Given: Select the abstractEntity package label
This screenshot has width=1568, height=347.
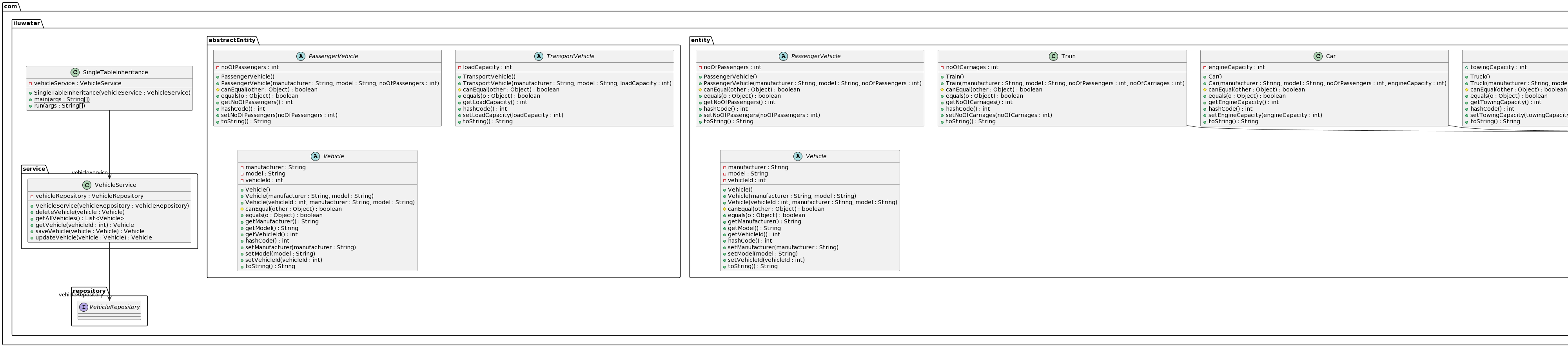Looking at the screenshot, I should pos(232,40).
